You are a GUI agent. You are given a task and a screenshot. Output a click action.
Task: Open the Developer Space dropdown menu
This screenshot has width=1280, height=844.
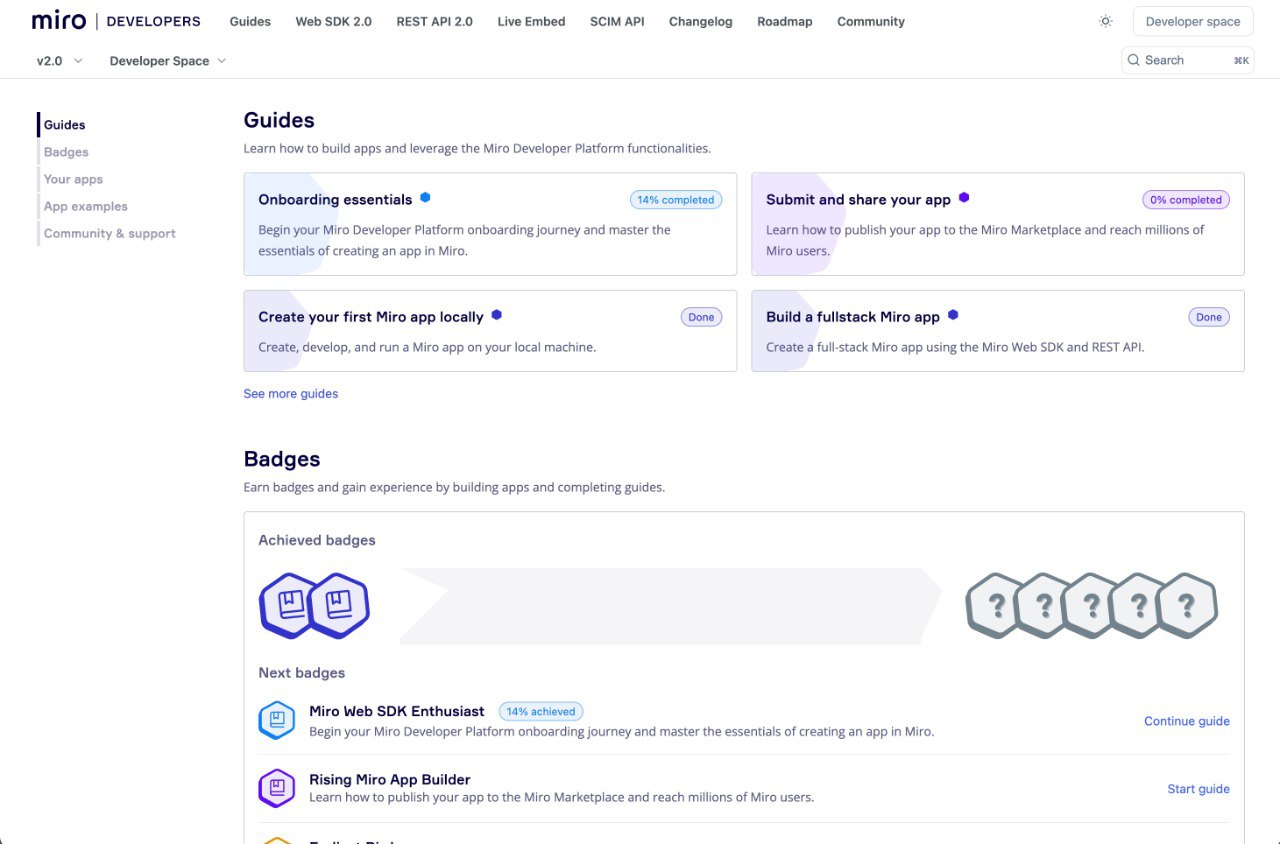pyautogui.click(x=168, y=61)
